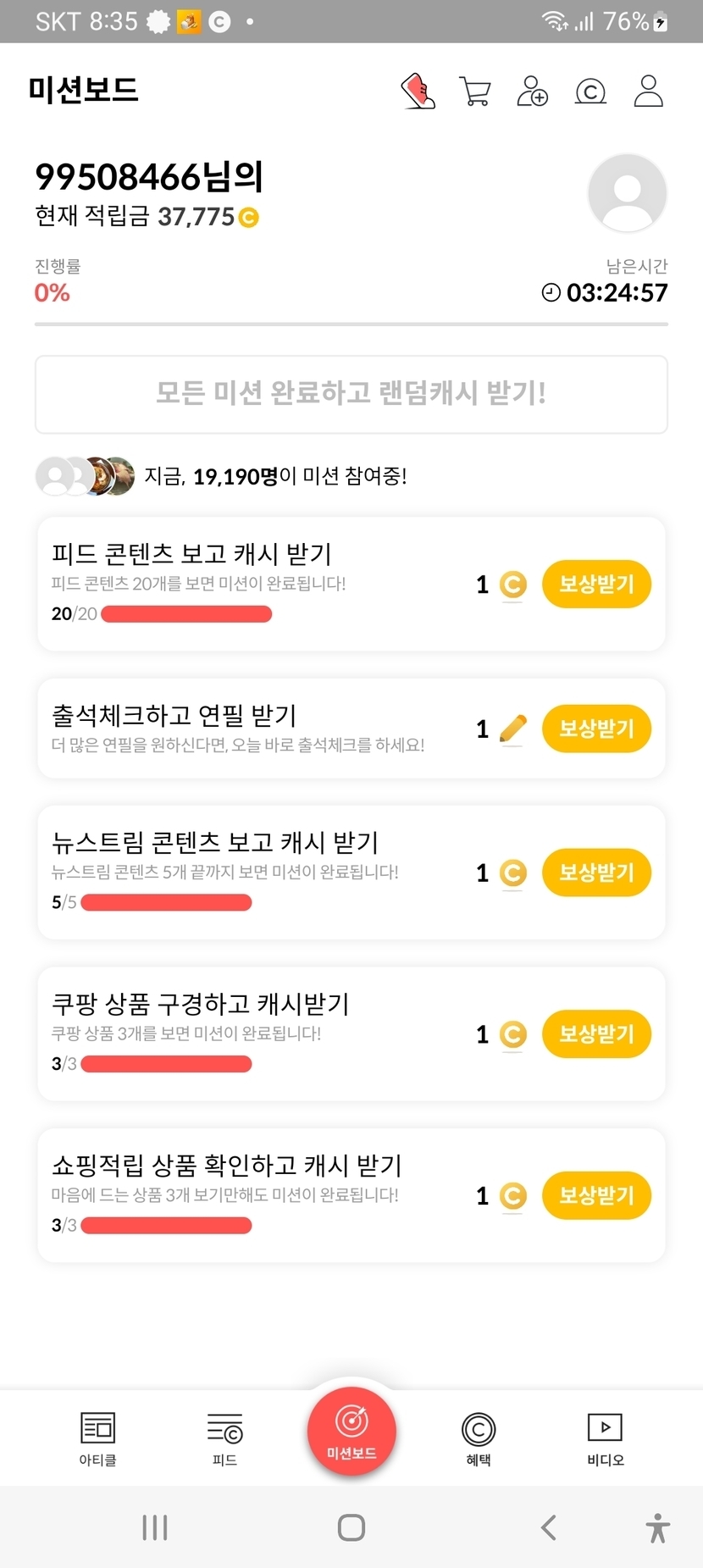Open the cash coin icon in header
Image resolution: width=703 pixels, height=1568 pixels.
[590, 91]
